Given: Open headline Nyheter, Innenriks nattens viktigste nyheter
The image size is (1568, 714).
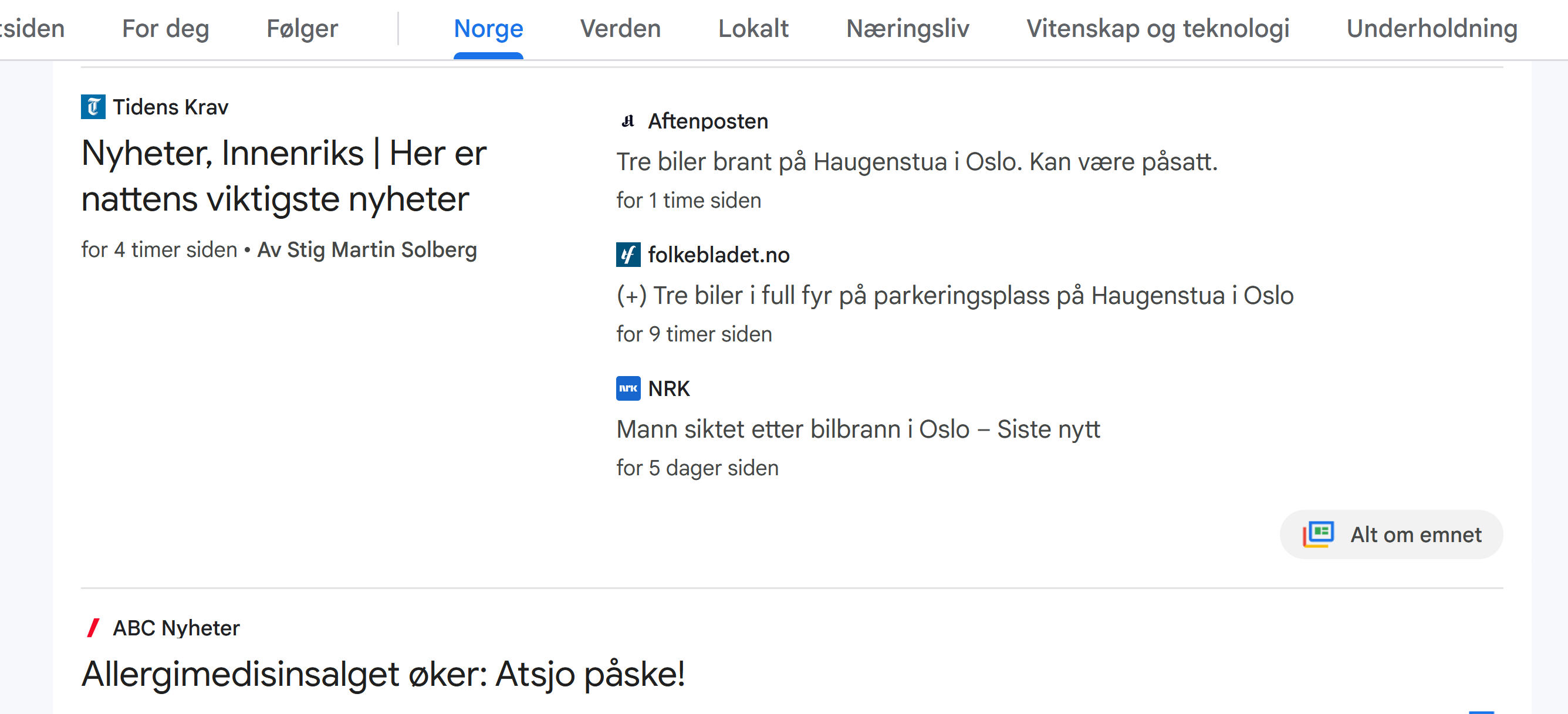Looking at the screenshot, I should 283,175.
